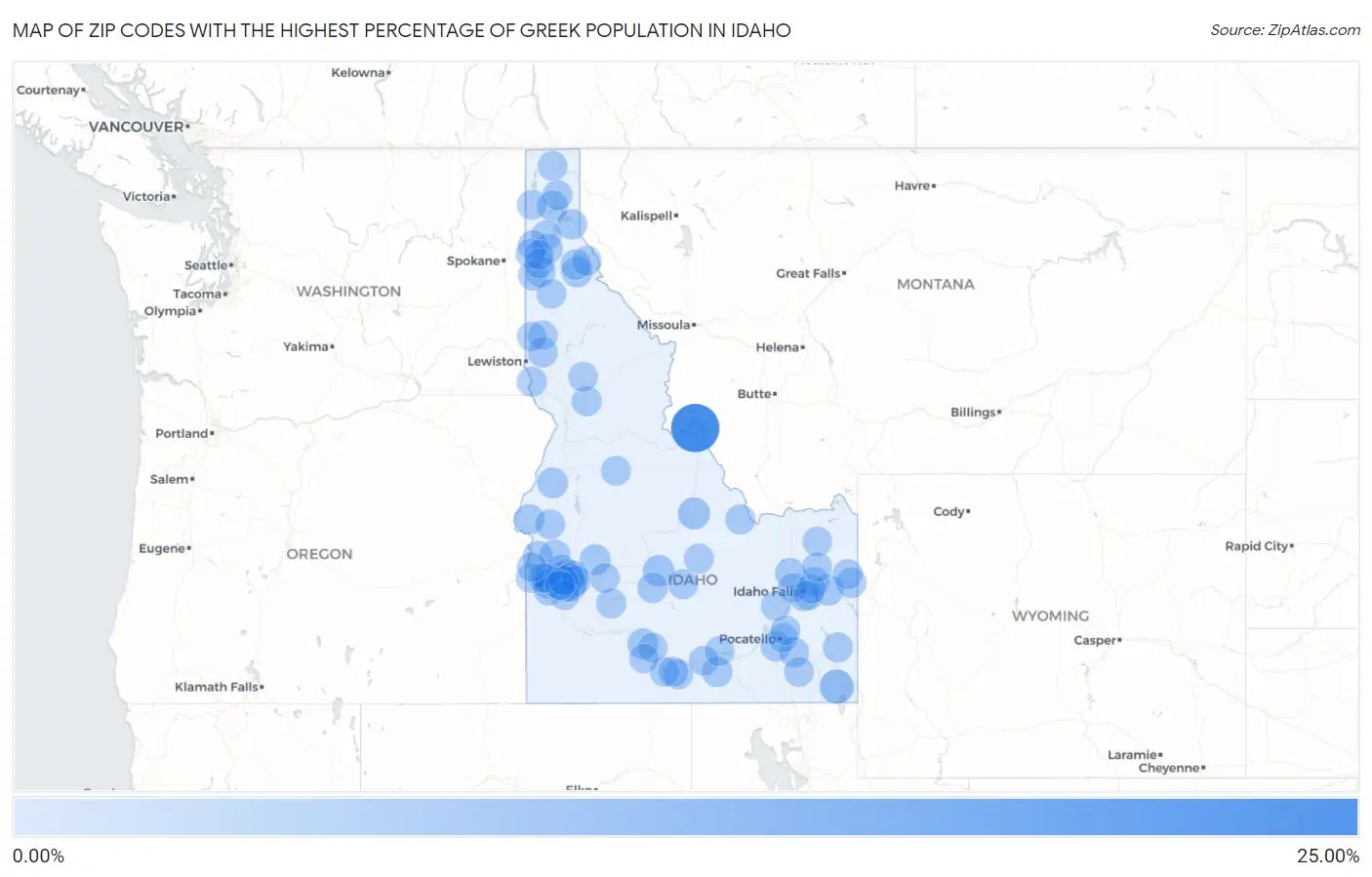Click the Cheyenne city label
The image size is (1372, 877).
pyautogui.click(x=1169, y=768)
